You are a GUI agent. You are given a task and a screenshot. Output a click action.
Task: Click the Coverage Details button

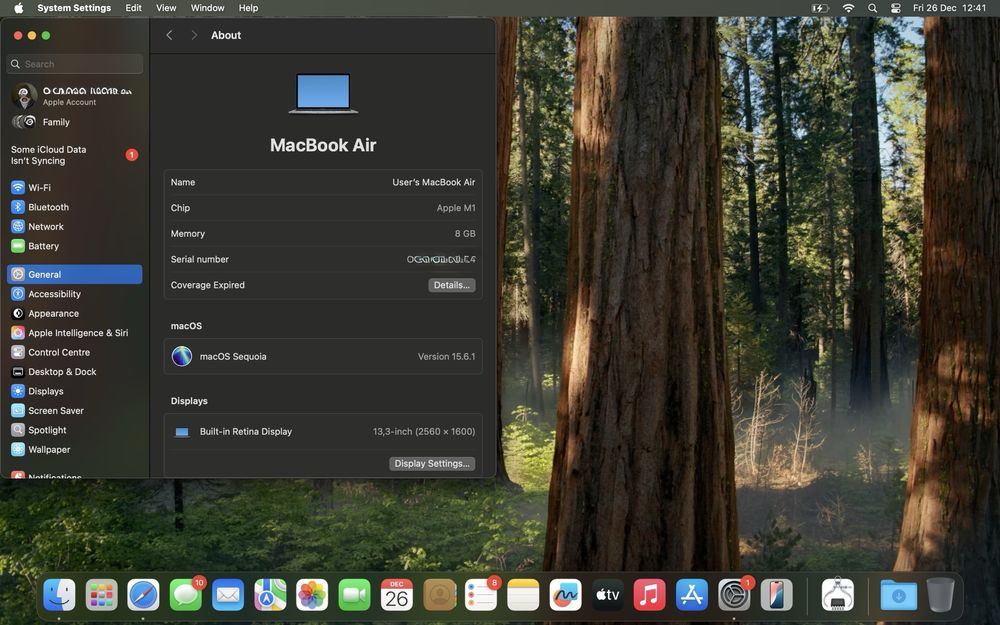pos(452,285)
